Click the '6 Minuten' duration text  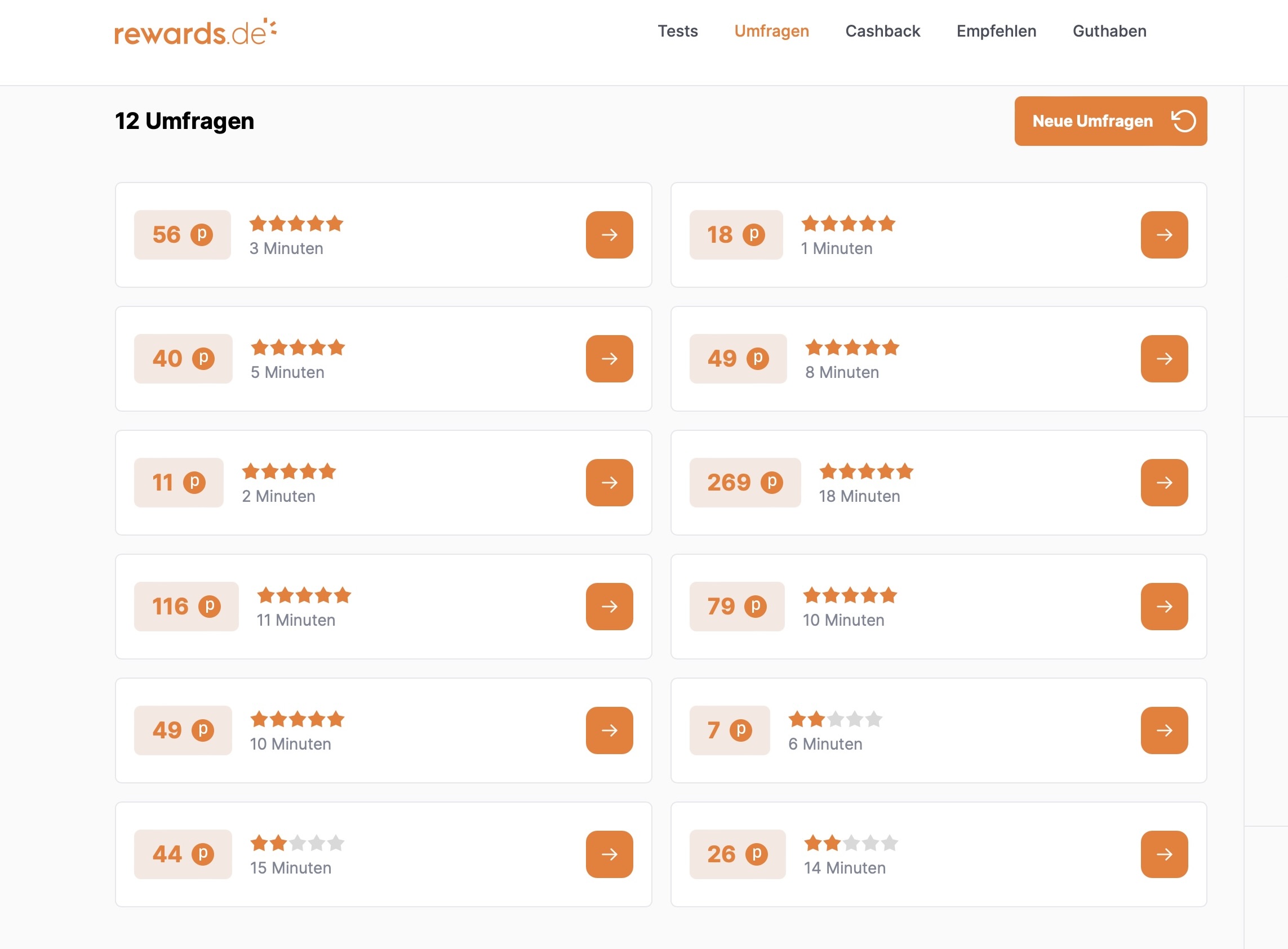coord(825,744)
